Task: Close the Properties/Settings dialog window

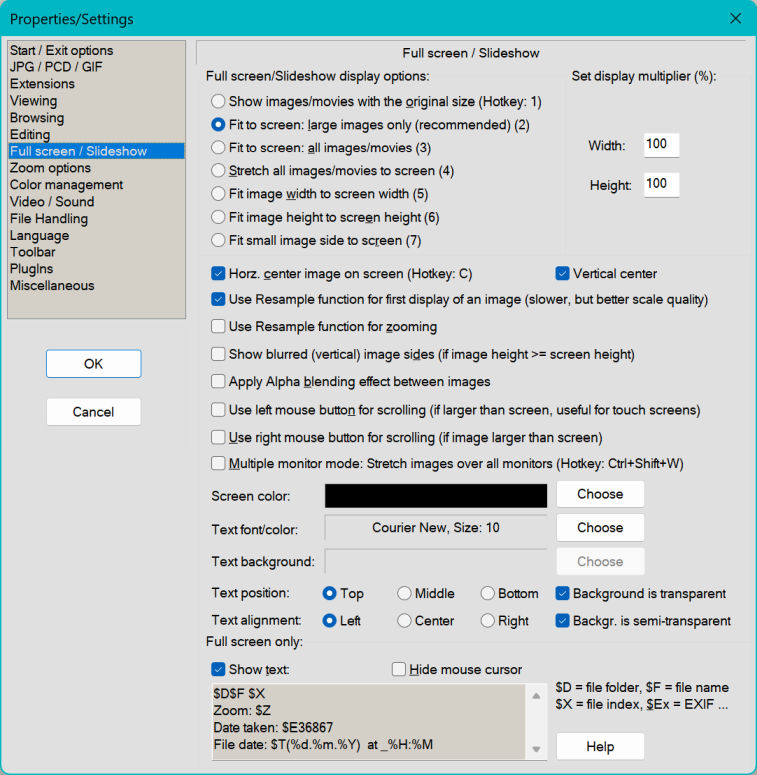Action: (735, 19)
